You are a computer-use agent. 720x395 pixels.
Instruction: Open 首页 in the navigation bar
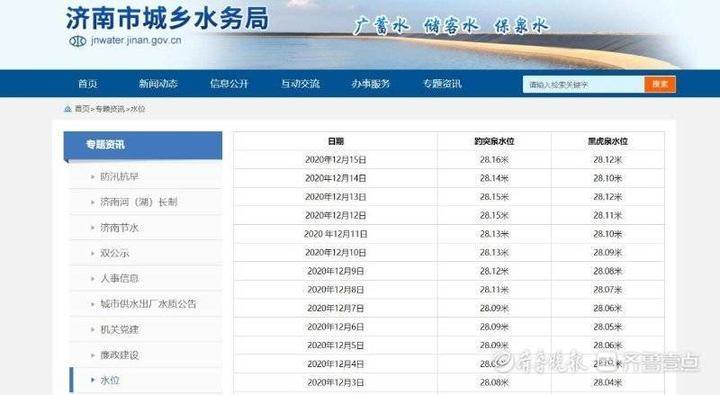pyautogui.click(x=88, y=84)
